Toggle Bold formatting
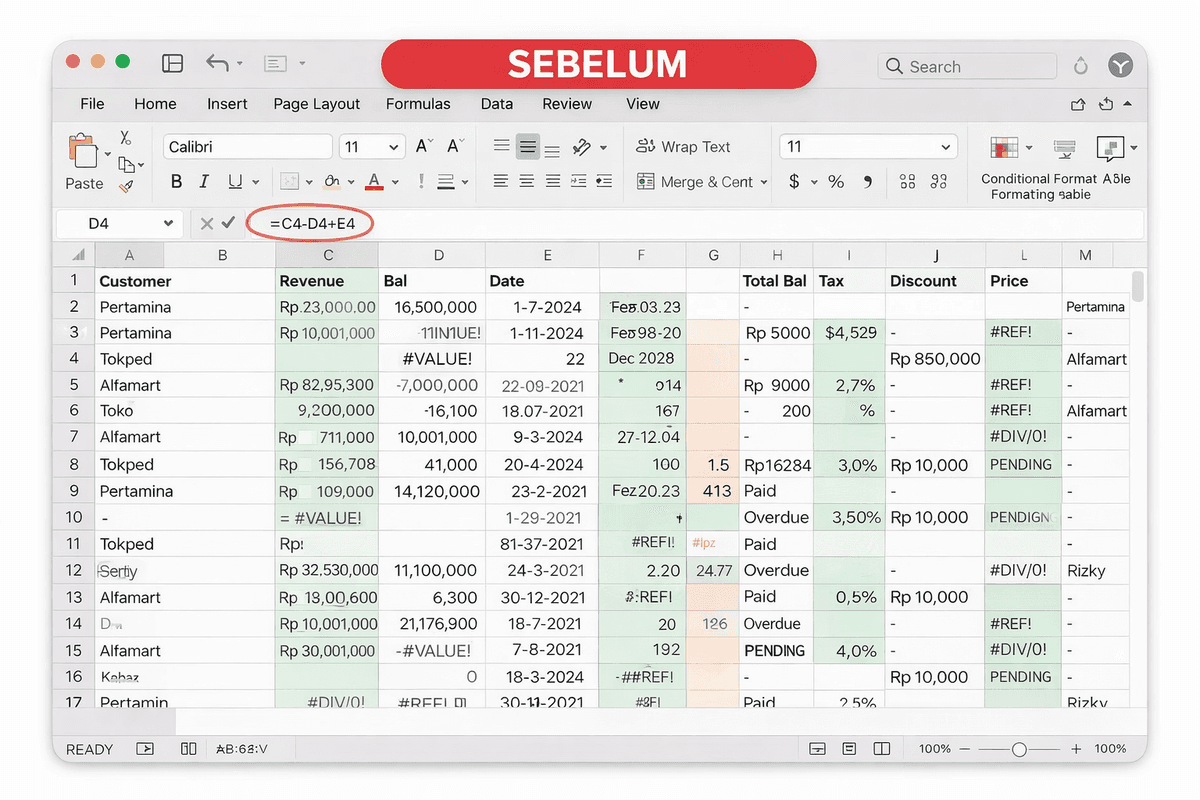 176,181
